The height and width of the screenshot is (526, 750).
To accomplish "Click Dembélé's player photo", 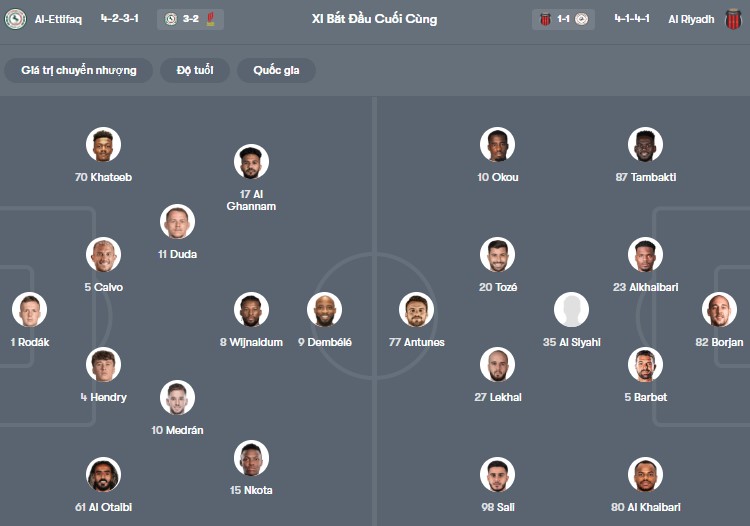I will [x=324, y=310].
